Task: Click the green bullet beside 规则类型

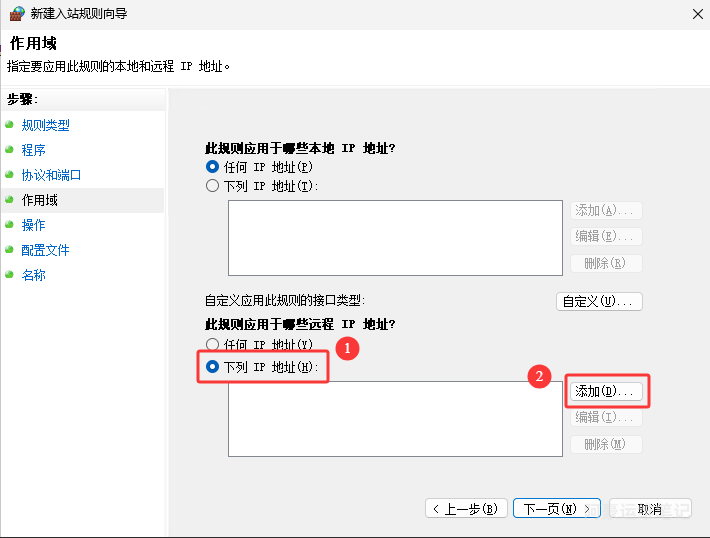Action: 10,125
